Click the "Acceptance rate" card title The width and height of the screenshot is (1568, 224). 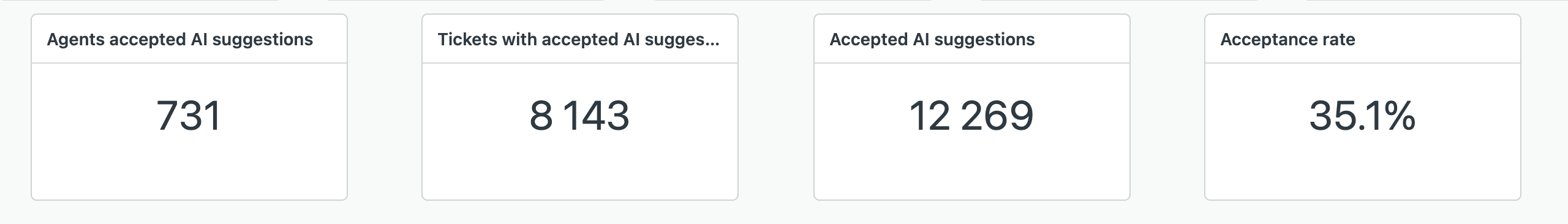pyautogui.click(x=1287, y=40)
